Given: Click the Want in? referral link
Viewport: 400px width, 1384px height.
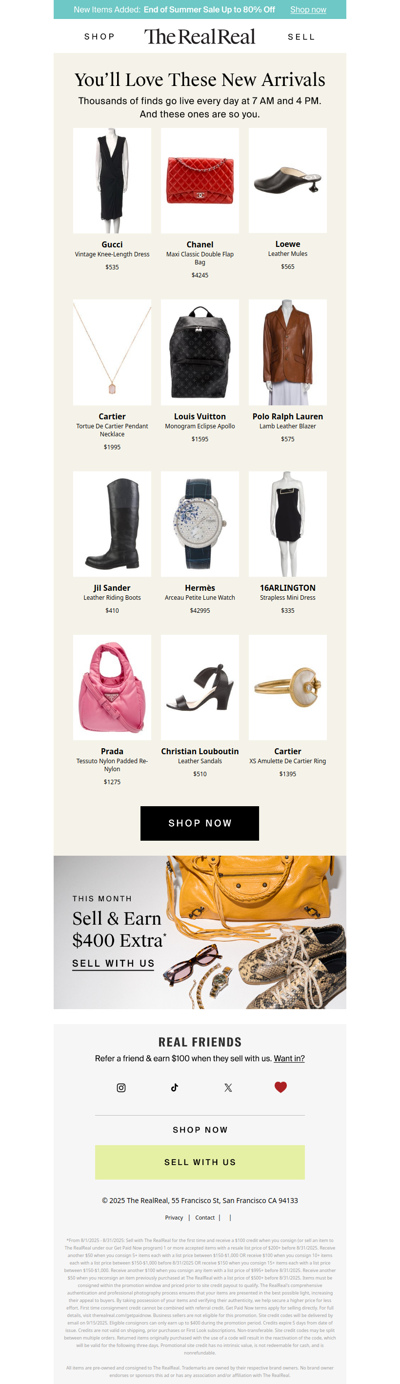Looking at the screenshot, I should [x=289, y=1058].
